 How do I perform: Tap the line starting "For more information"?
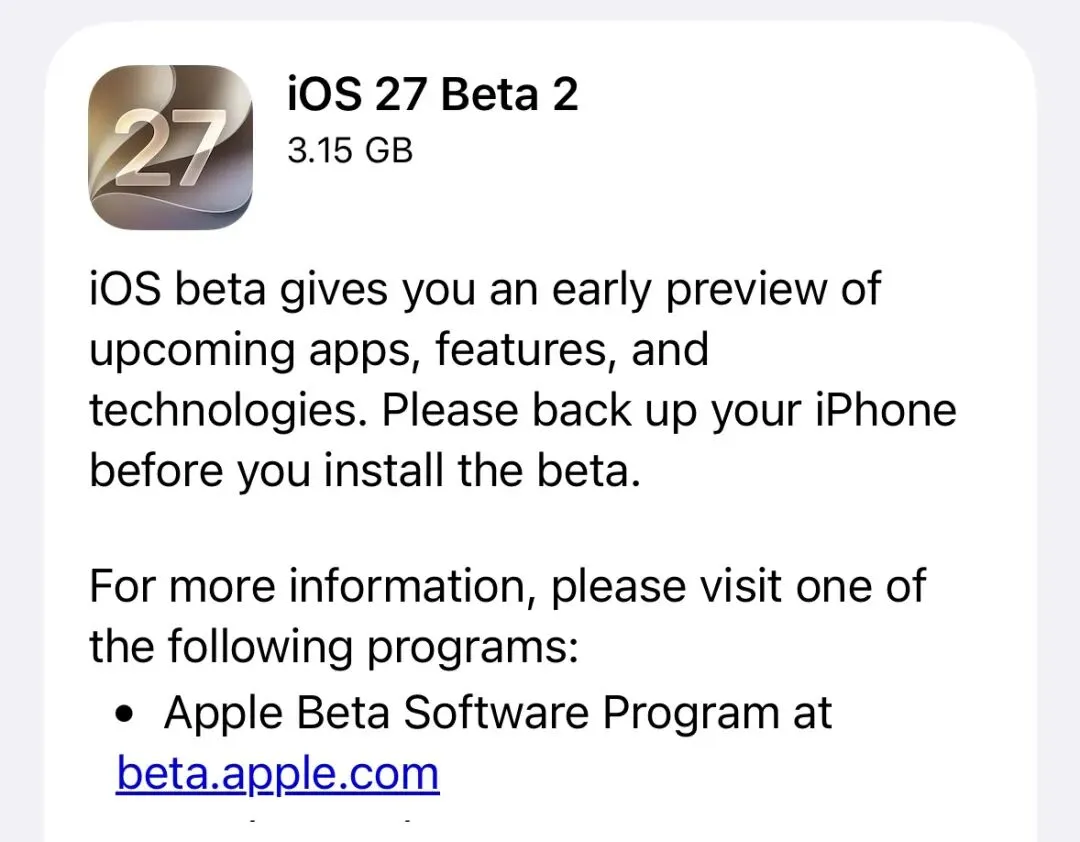tap(508, 586)
